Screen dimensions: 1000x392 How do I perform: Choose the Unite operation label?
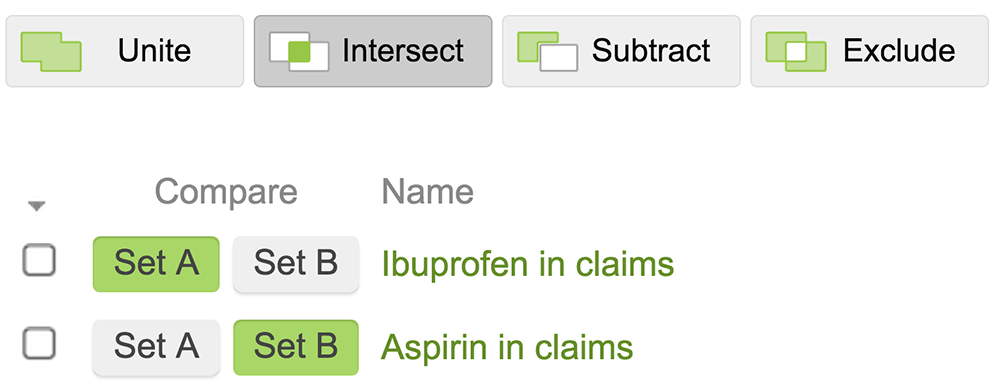154,51
